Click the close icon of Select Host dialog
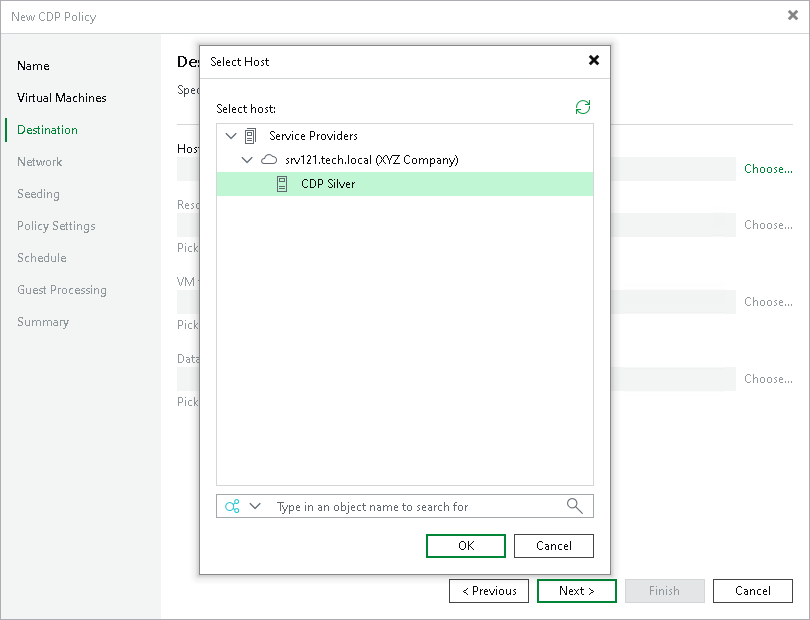810x620 pixels. (x=594, y=60)
